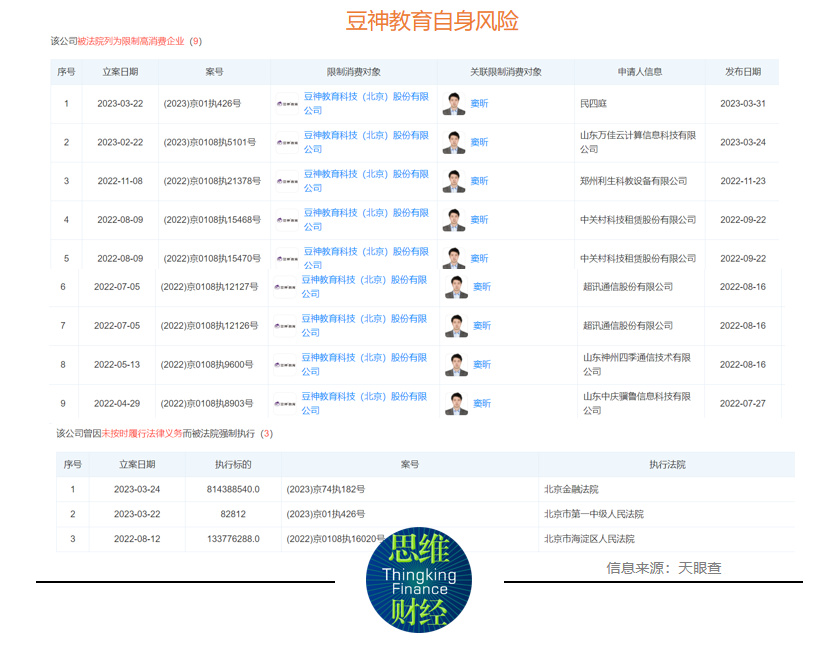Click person name link in row with applicant 民四庭
The image size is (838, 645).
tap(479, 104)
